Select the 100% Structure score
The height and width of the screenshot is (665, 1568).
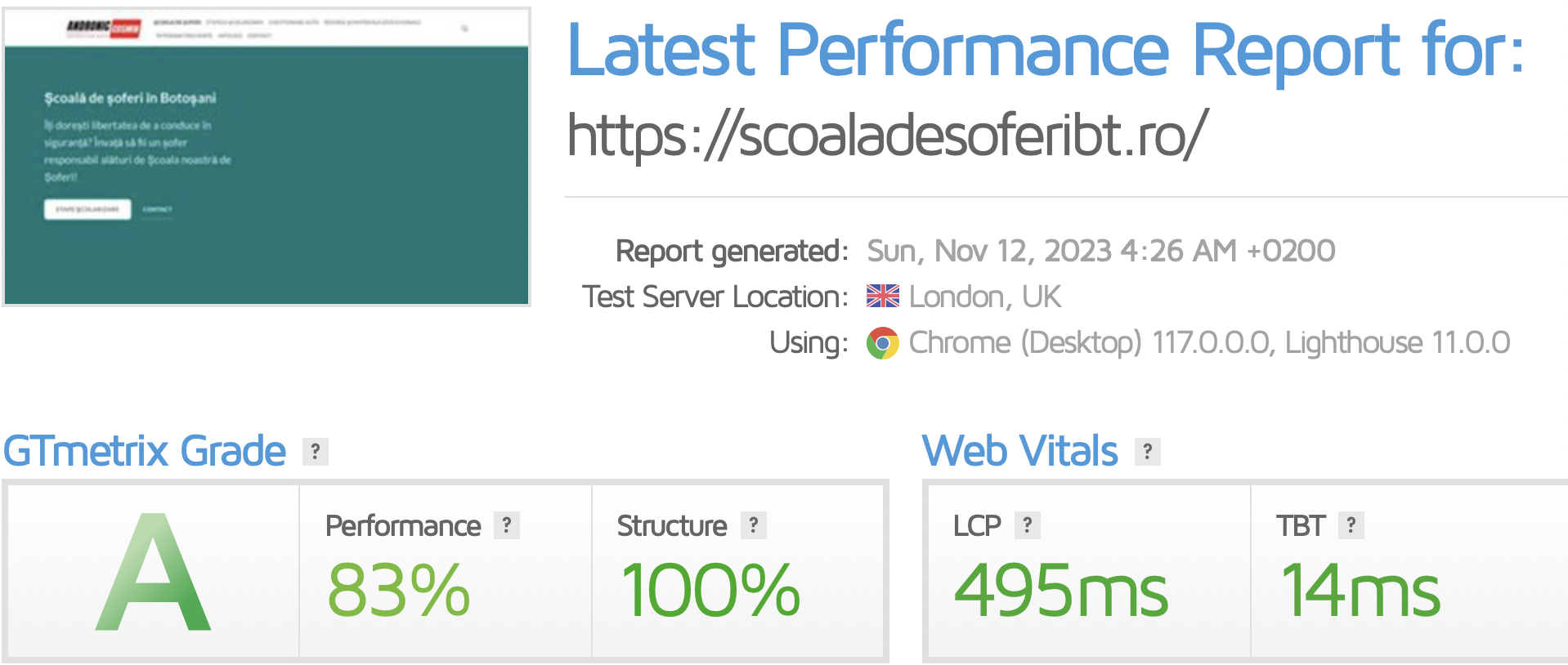coord(710,590)
